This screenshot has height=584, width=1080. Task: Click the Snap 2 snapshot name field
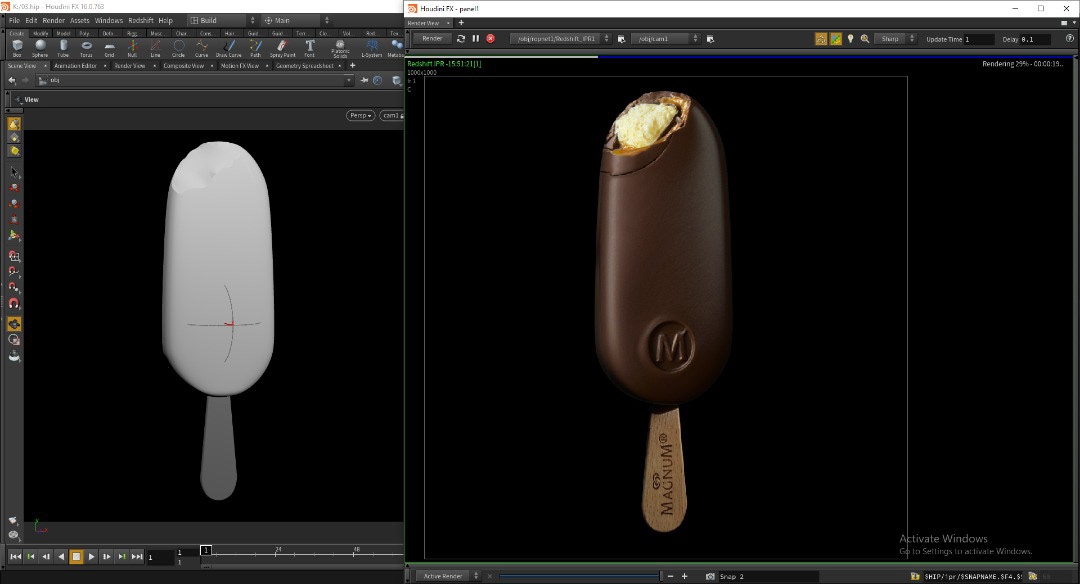768,576
